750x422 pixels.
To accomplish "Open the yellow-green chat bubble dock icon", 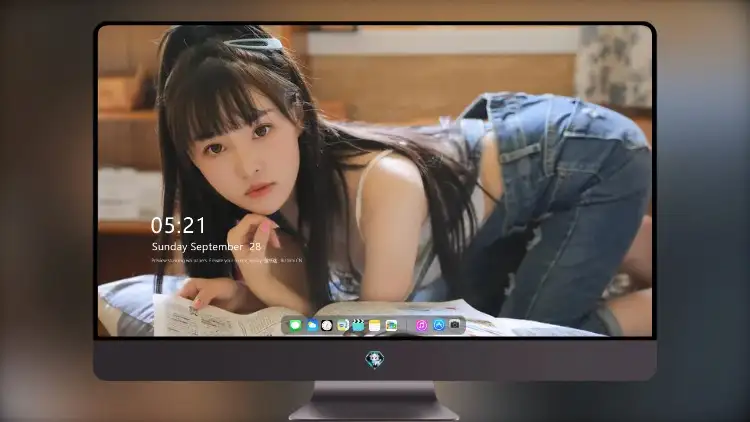I will (342, 325).
